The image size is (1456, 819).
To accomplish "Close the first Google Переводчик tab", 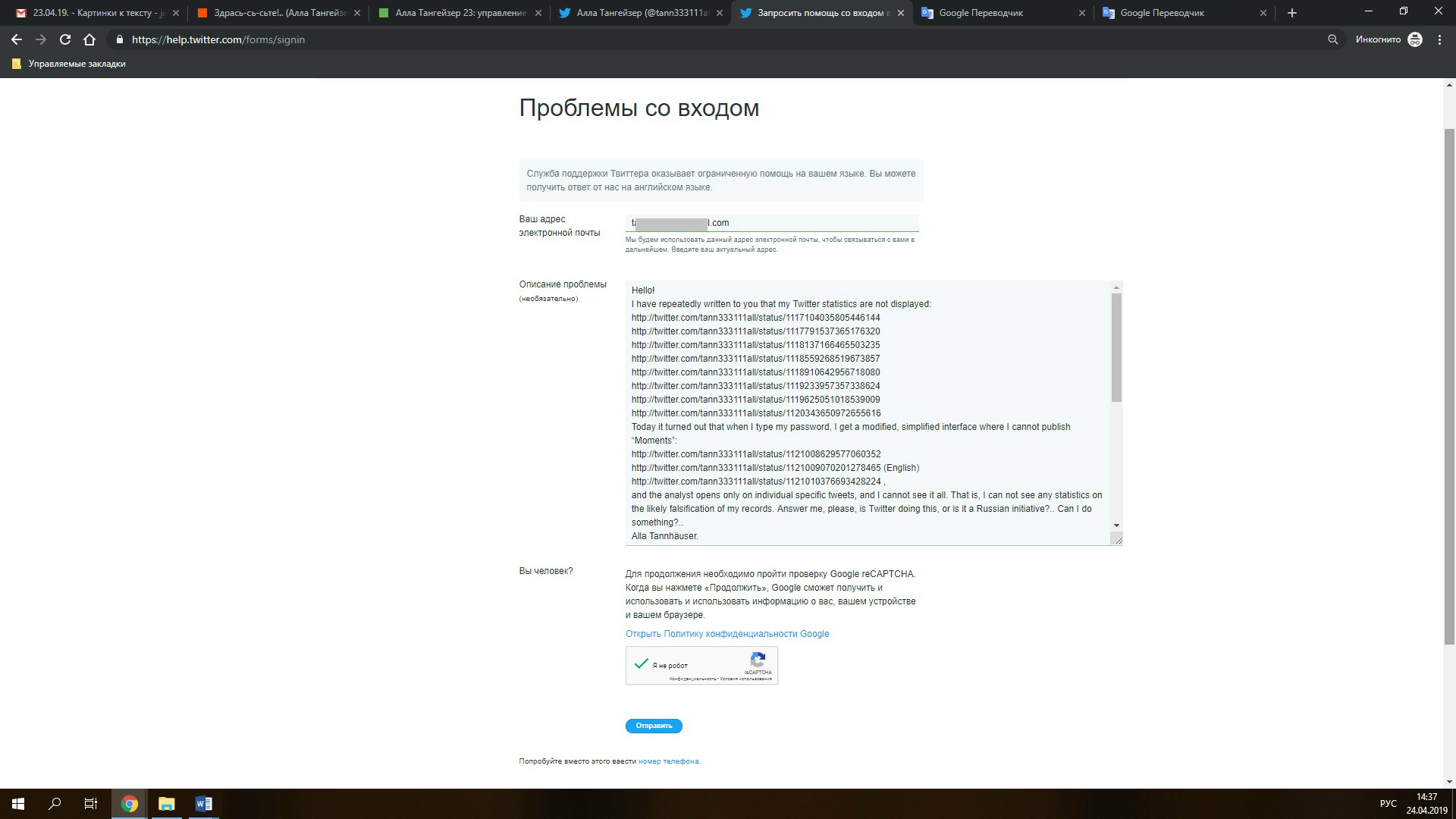I will (x=1082, y=13).
